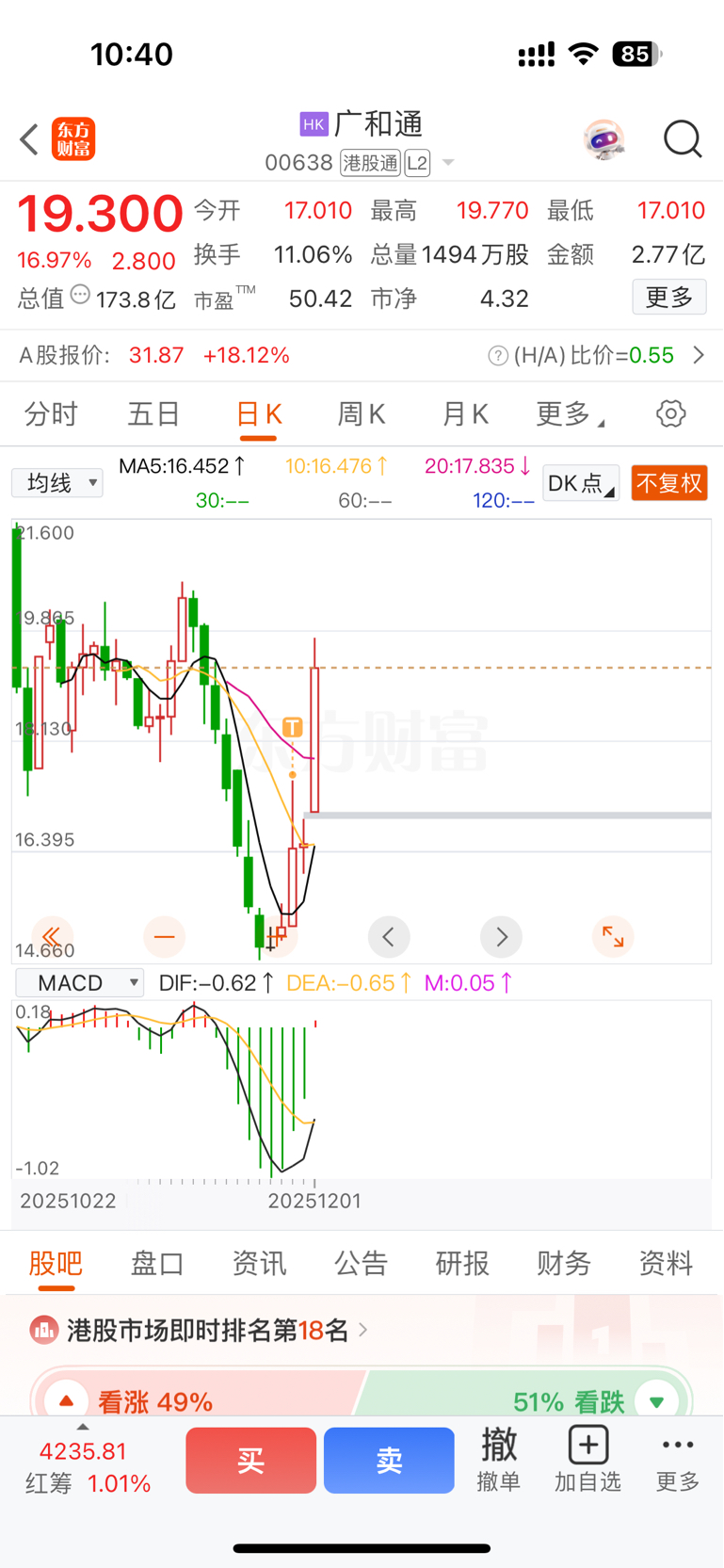Tap the L2 level badge

tap(418, 163)
